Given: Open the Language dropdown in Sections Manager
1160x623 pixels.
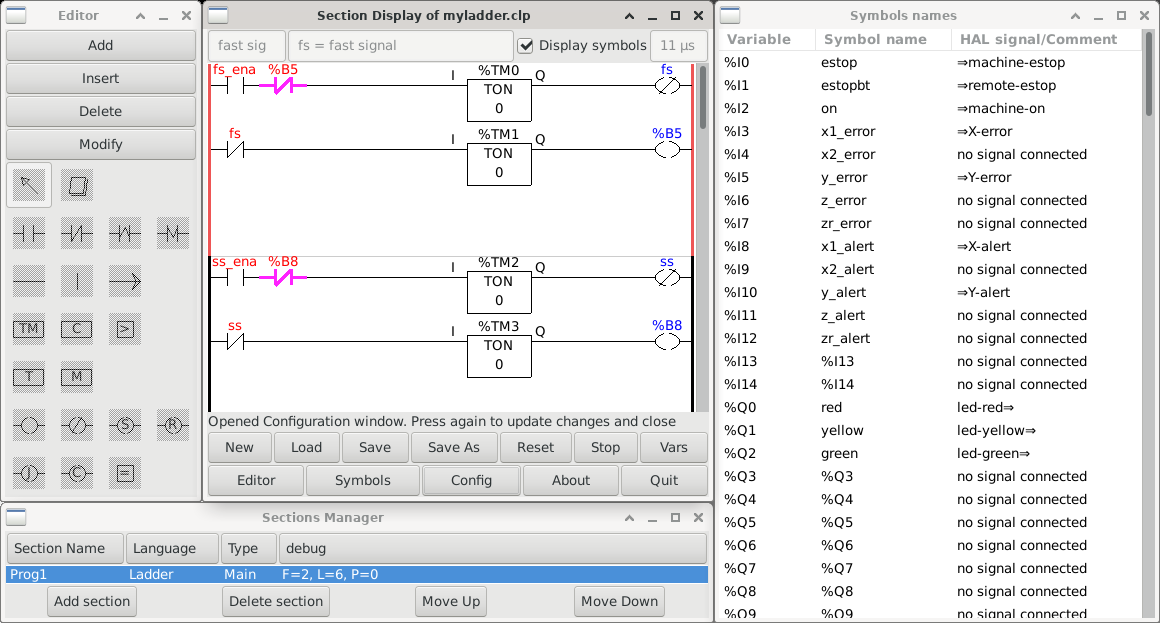Looking at the screenshot, I should click(171, 548).
